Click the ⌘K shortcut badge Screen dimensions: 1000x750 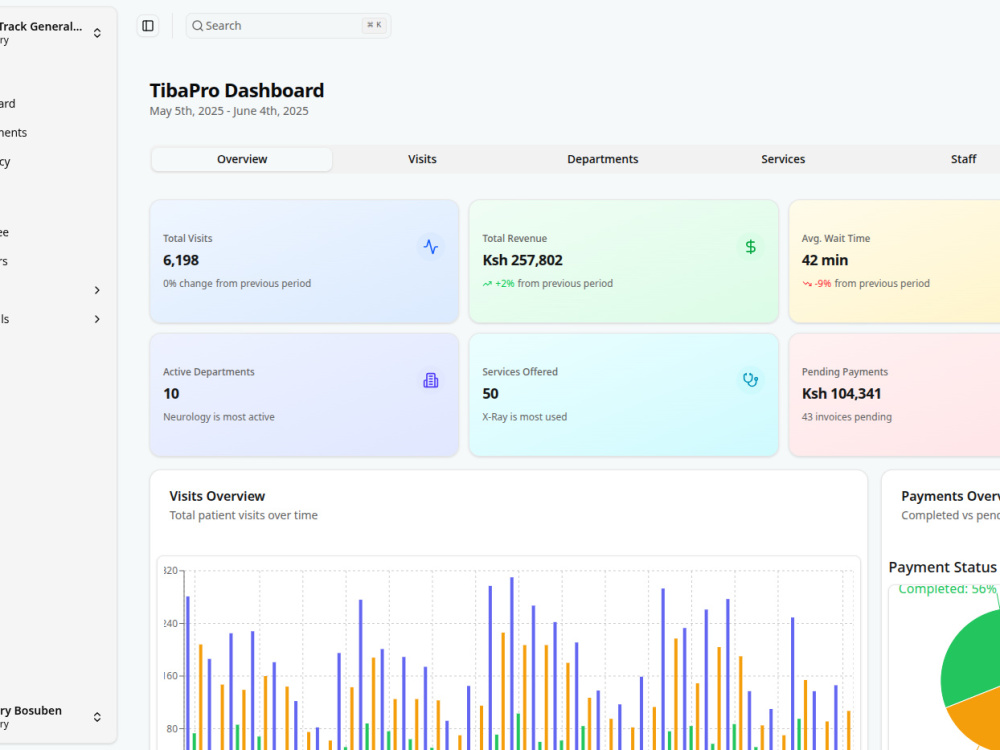point(374,26)
